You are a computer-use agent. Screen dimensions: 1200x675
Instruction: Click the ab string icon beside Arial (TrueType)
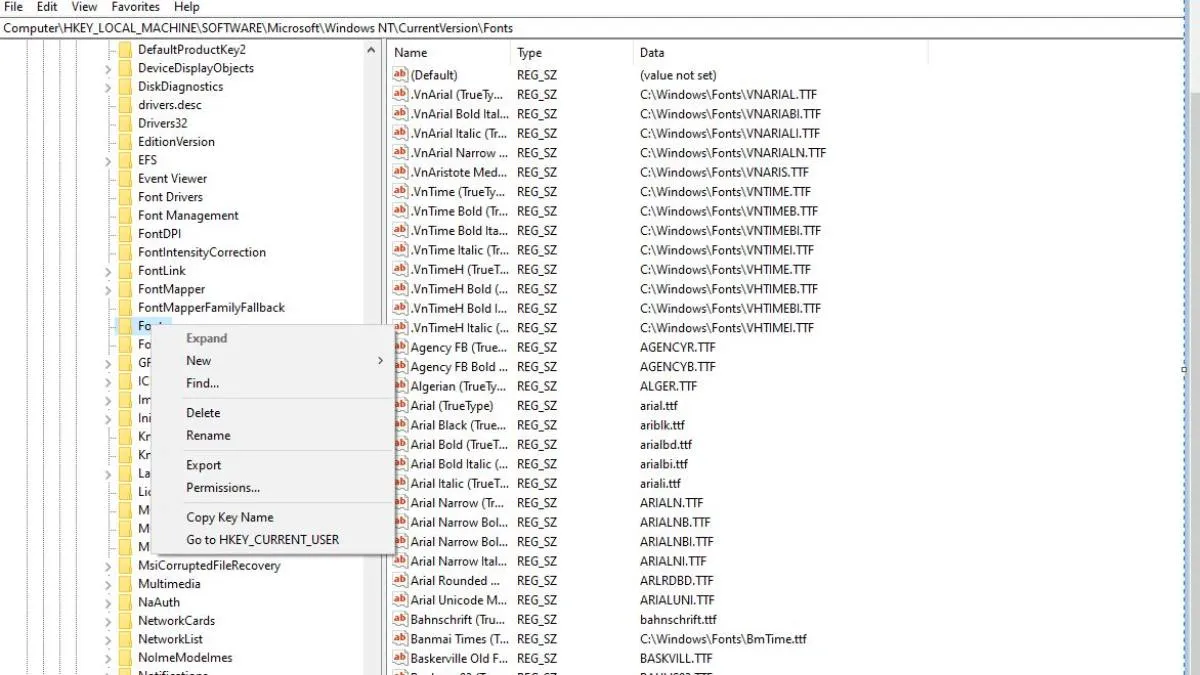click(399, 405)
